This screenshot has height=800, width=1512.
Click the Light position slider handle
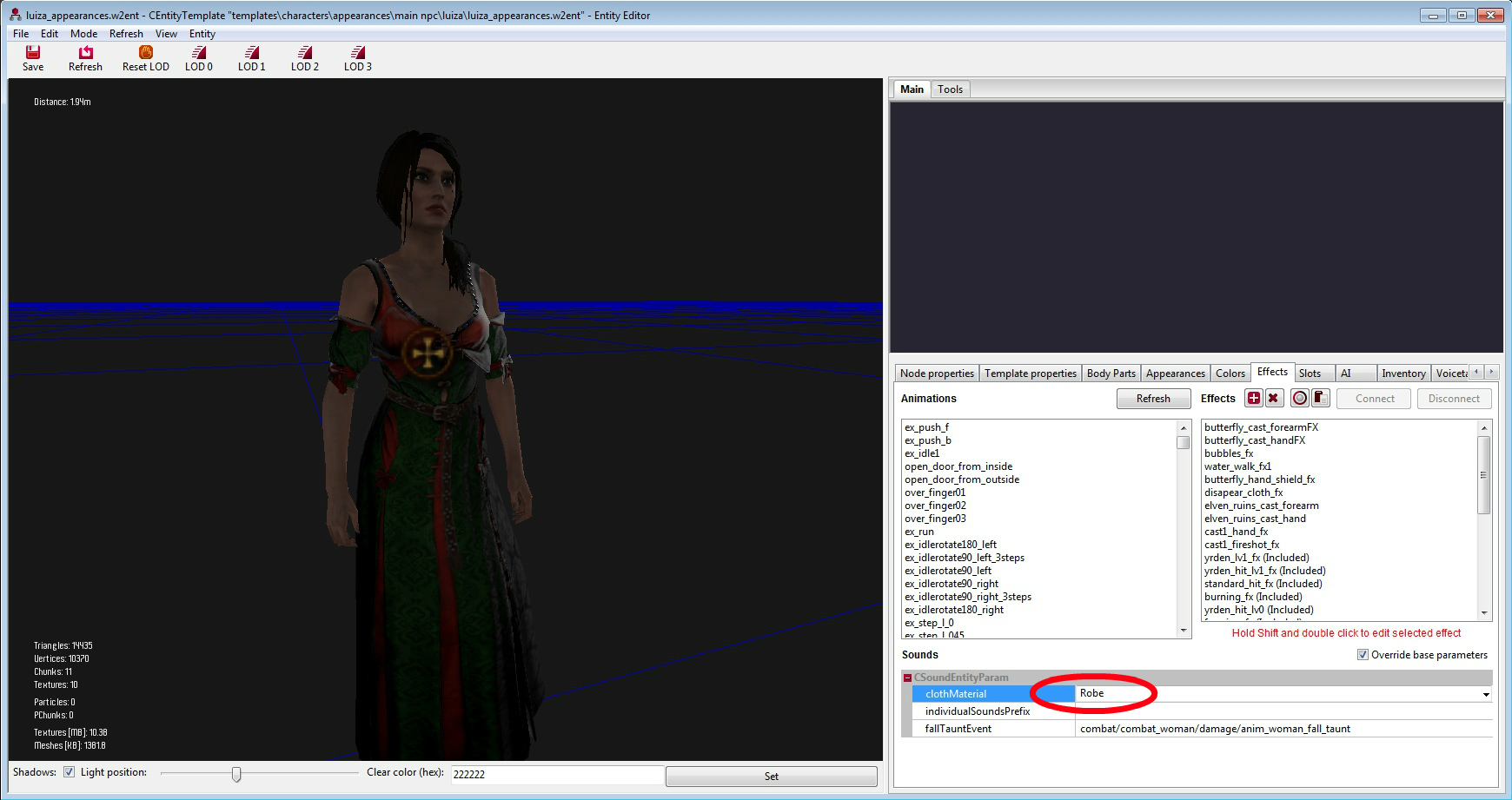[235, 774]
